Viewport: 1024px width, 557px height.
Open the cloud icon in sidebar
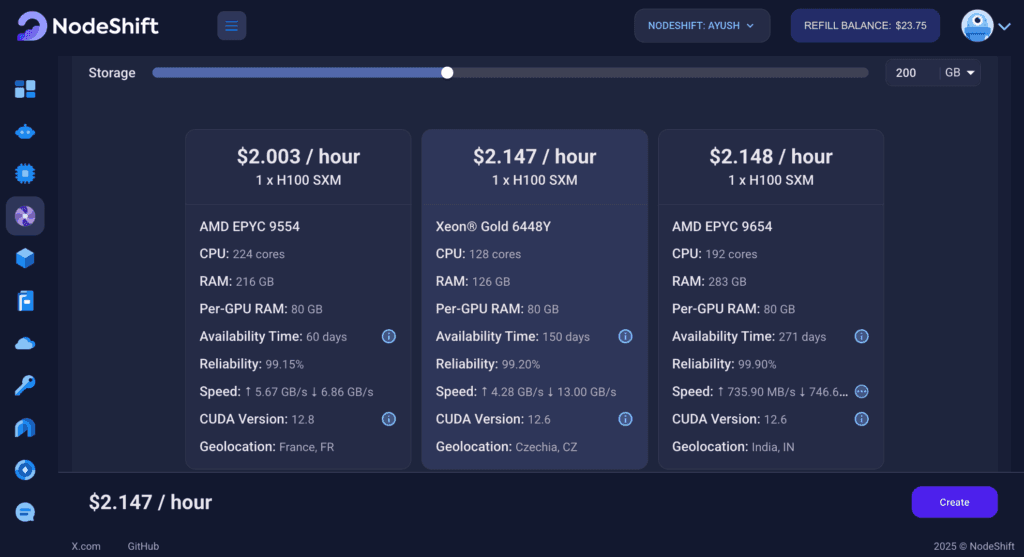click(x=25, y=343)
